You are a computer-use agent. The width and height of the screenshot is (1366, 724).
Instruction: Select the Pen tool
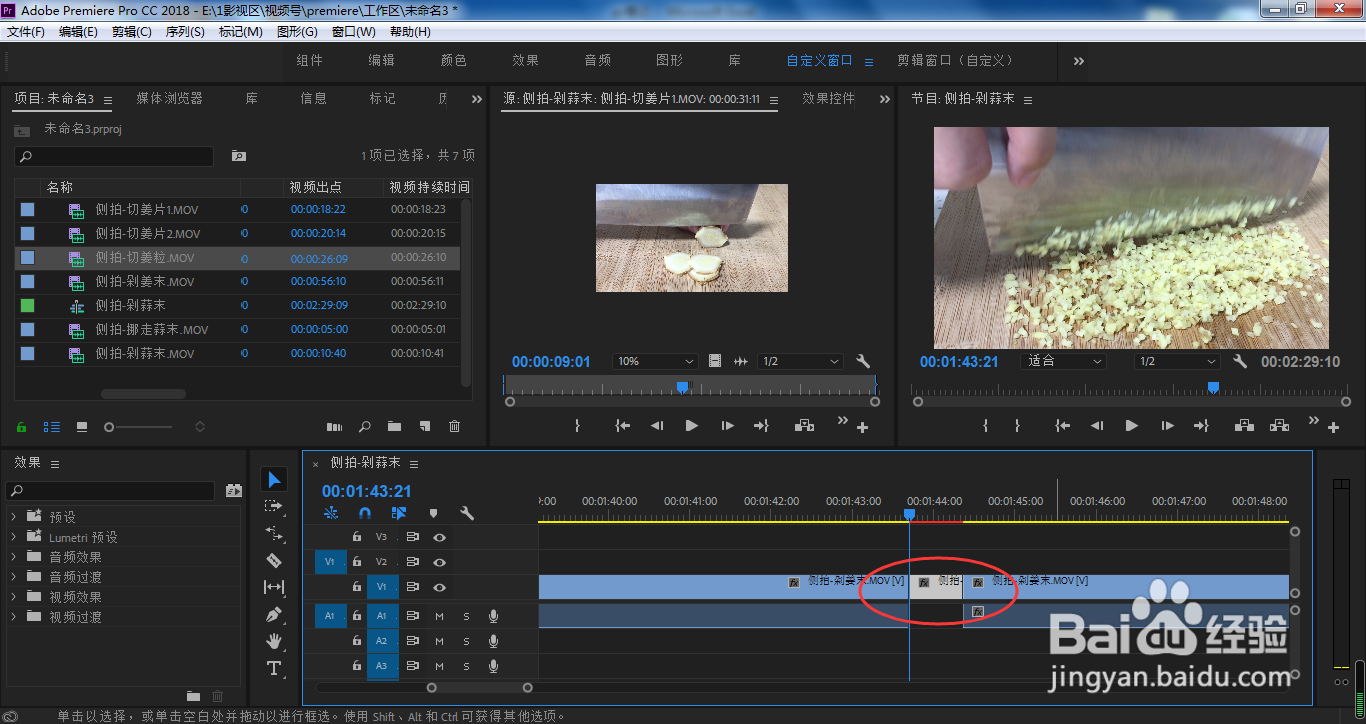[x=275, y=614]
